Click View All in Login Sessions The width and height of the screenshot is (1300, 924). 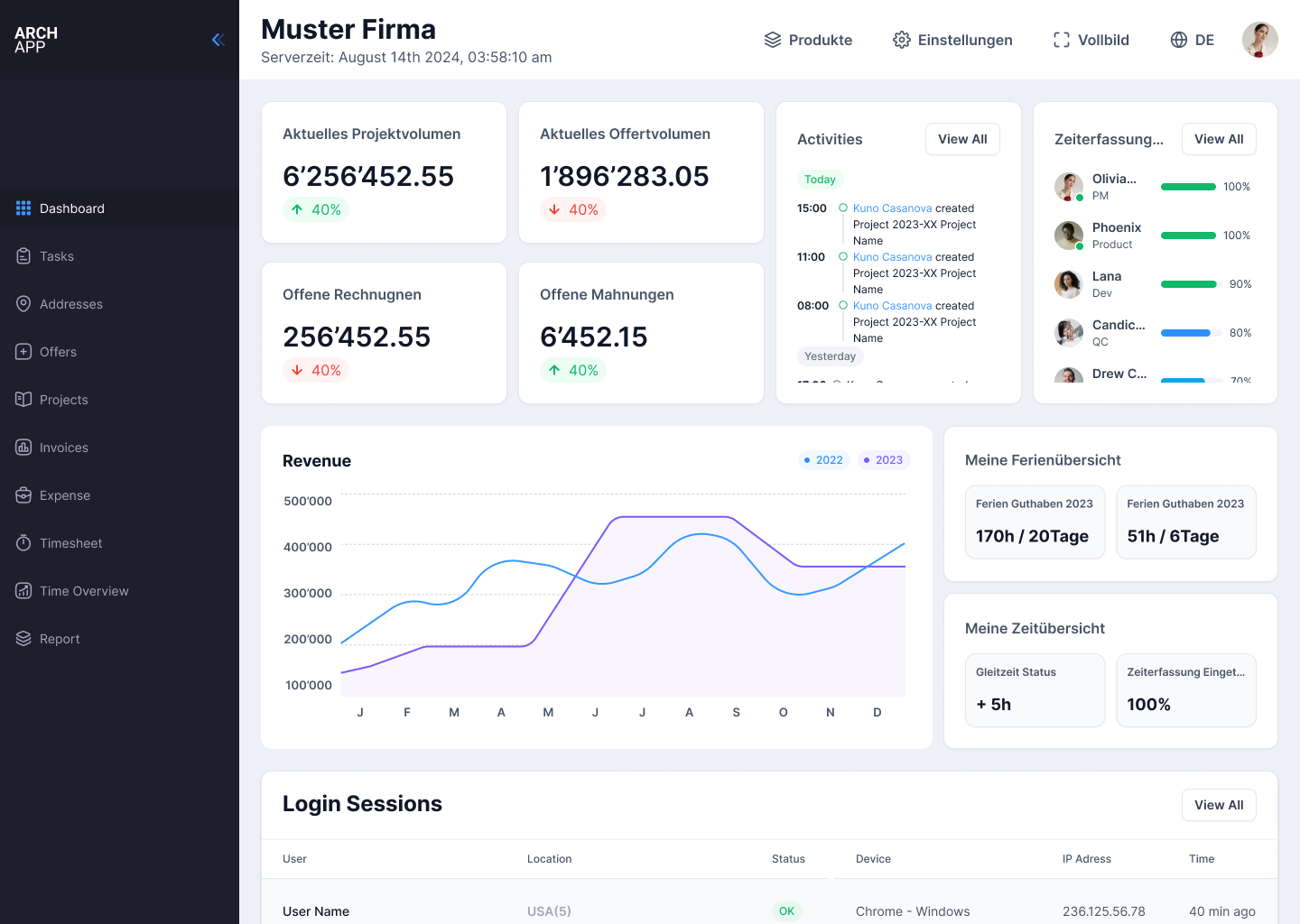coord(1218,805)
